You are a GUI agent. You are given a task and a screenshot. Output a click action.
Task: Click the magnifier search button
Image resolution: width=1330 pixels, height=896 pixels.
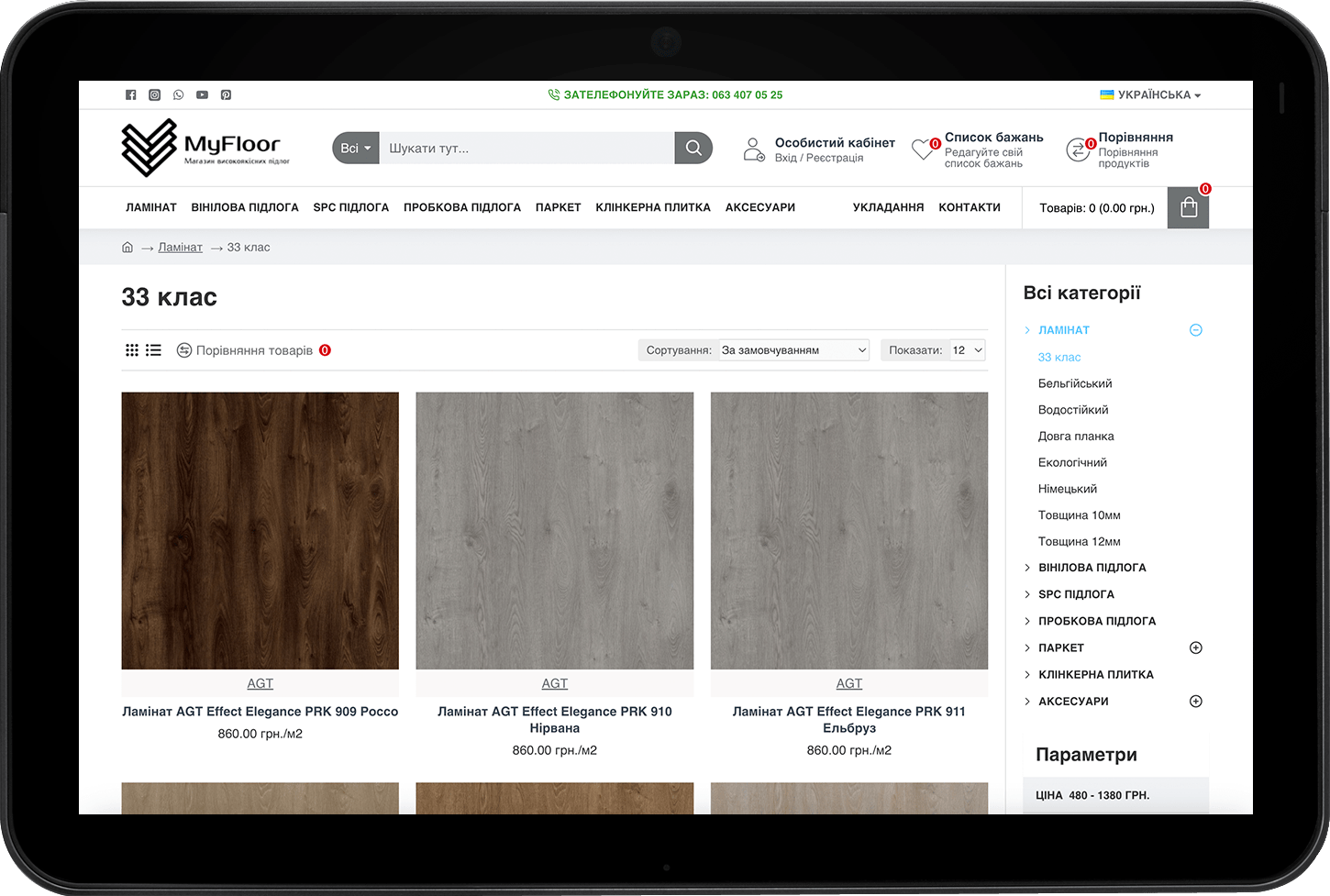click(693, 148)
